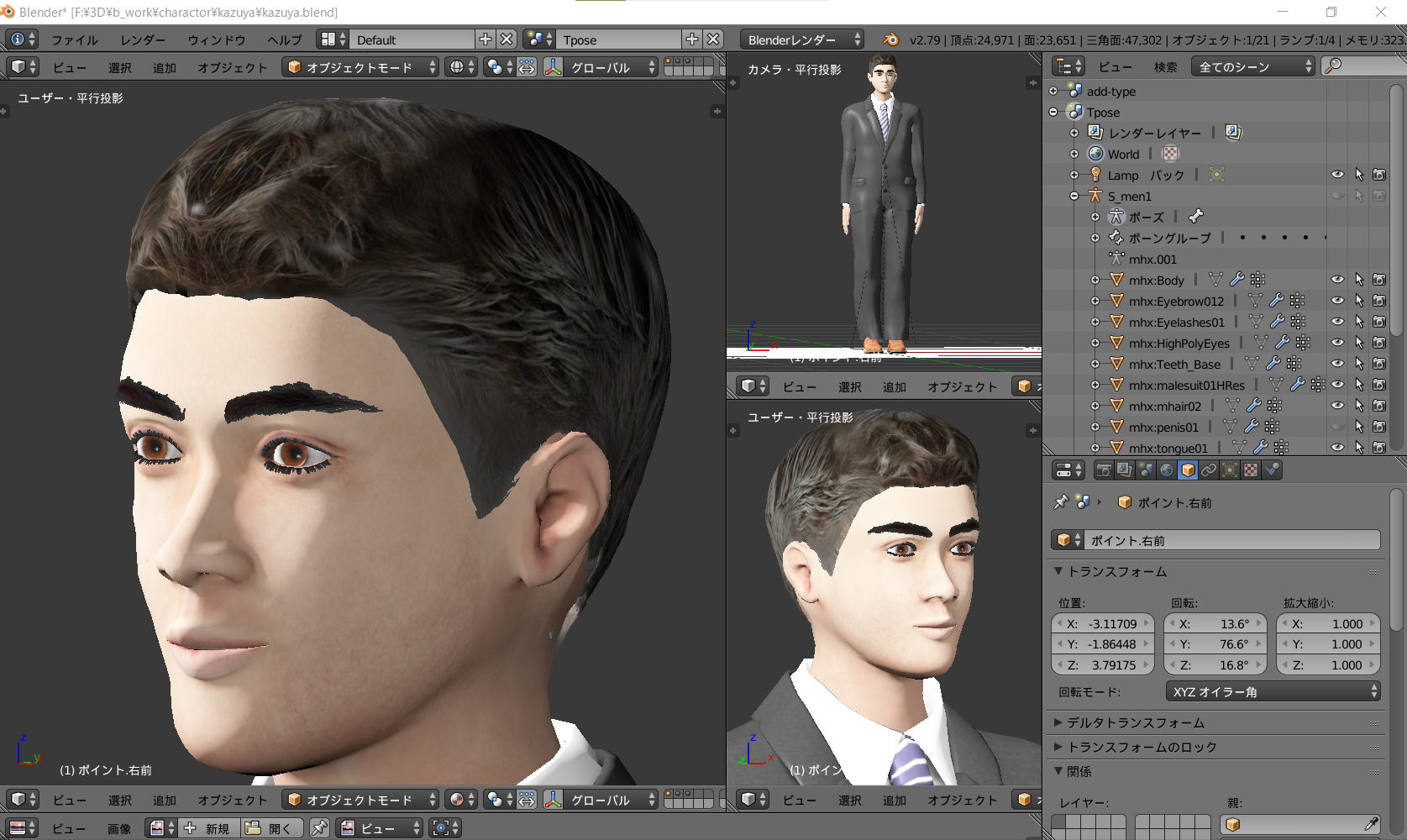Viewport: 1407px width, 840px height.
Task: Hide mhx:Body using its eye icon
Action: (1337, 280)
